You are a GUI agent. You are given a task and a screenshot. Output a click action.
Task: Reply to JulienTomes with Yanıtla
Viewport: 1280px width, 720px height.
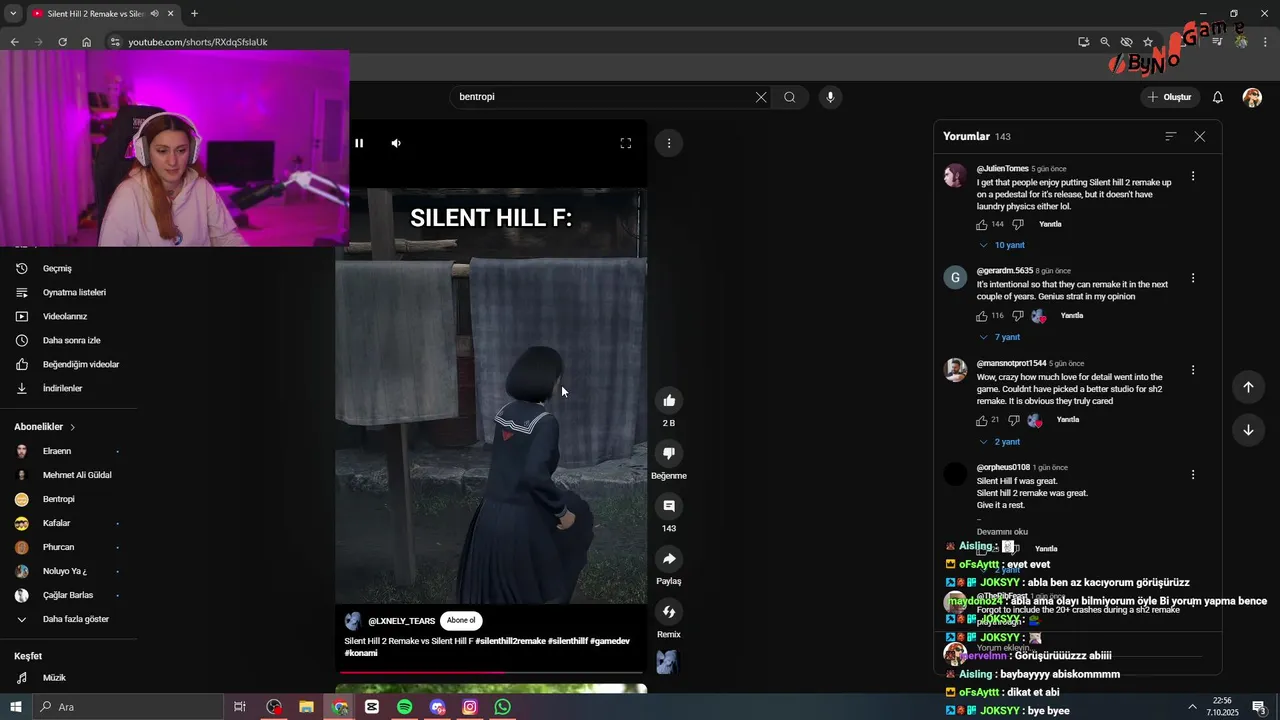click(x=1050, y=224)
